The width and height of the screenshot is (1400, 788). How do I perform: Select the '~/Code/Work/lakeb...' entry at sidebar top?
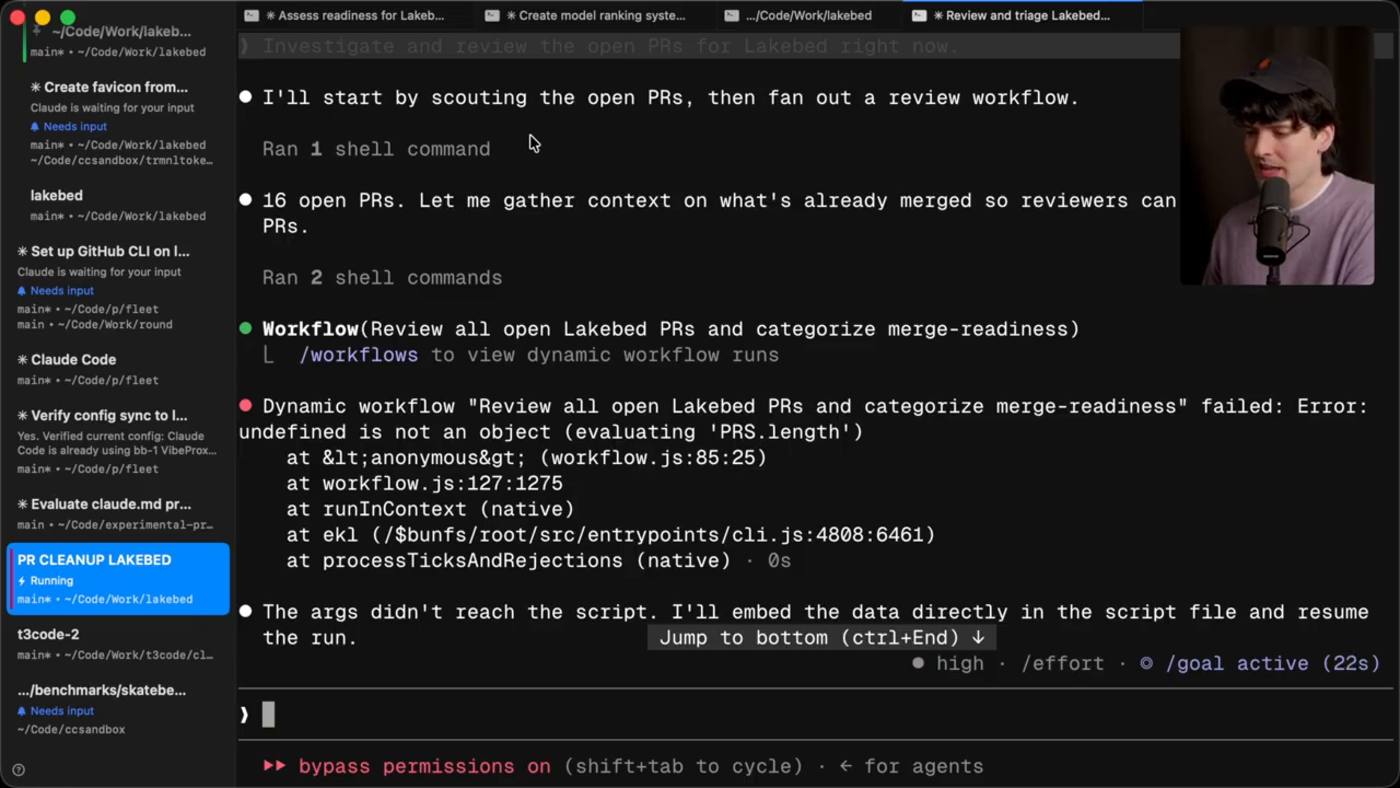118,41
